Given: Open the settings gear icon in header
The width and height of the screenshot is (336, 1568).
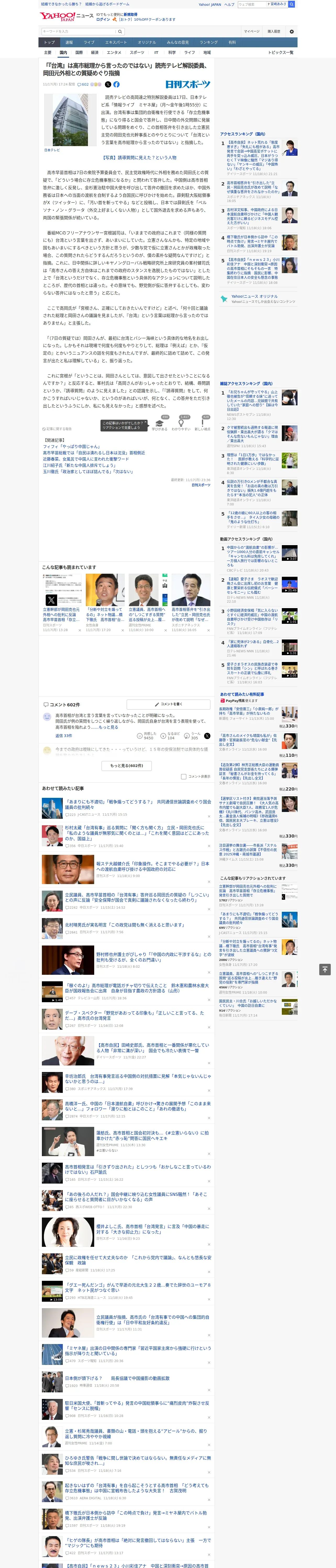Looking at the screenshot, I should point(291,31).
